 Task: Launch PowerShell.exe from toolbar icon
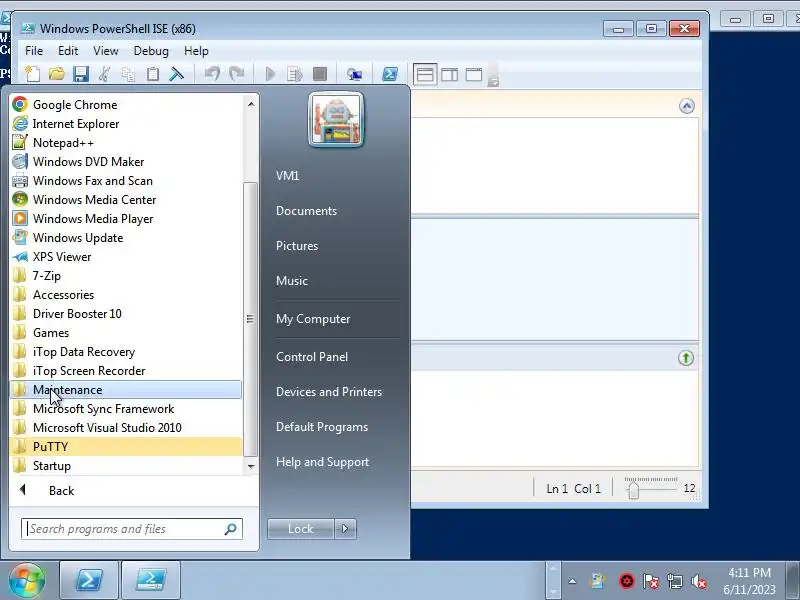(x=390, y=74)
